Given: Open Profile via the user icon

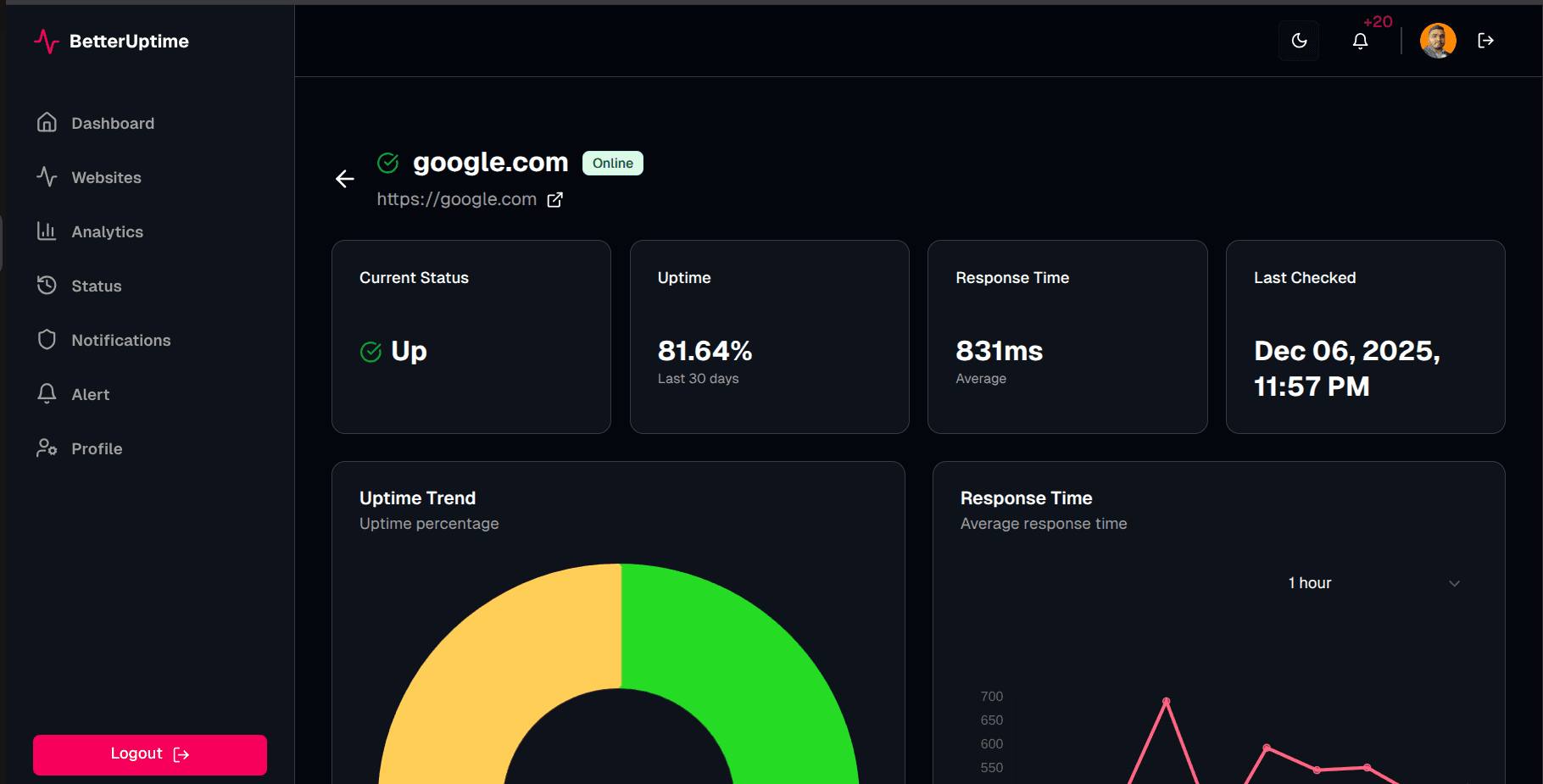Looking at the screenshot, I should point(47,448).
